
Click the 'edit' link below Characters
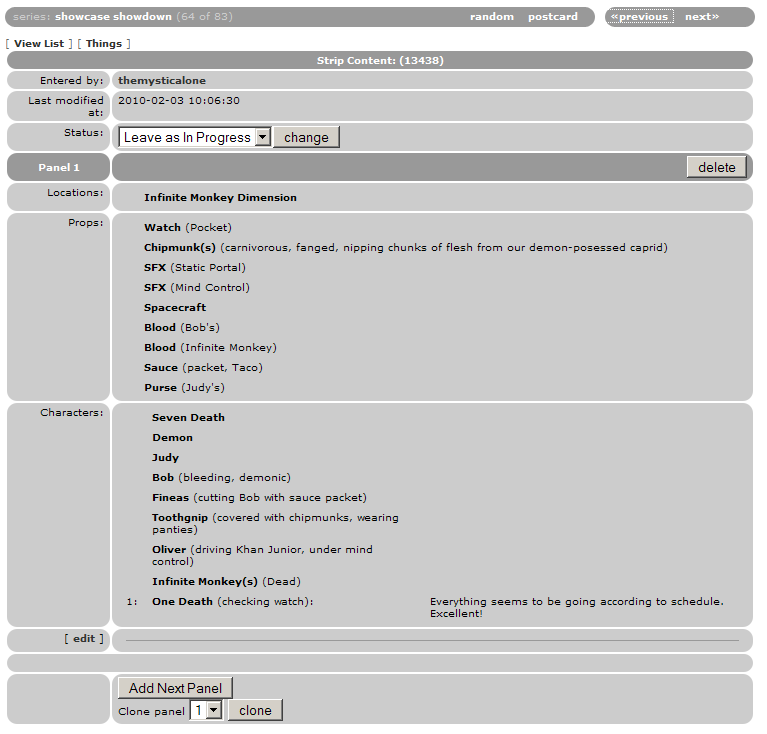(x=84, y=639)
